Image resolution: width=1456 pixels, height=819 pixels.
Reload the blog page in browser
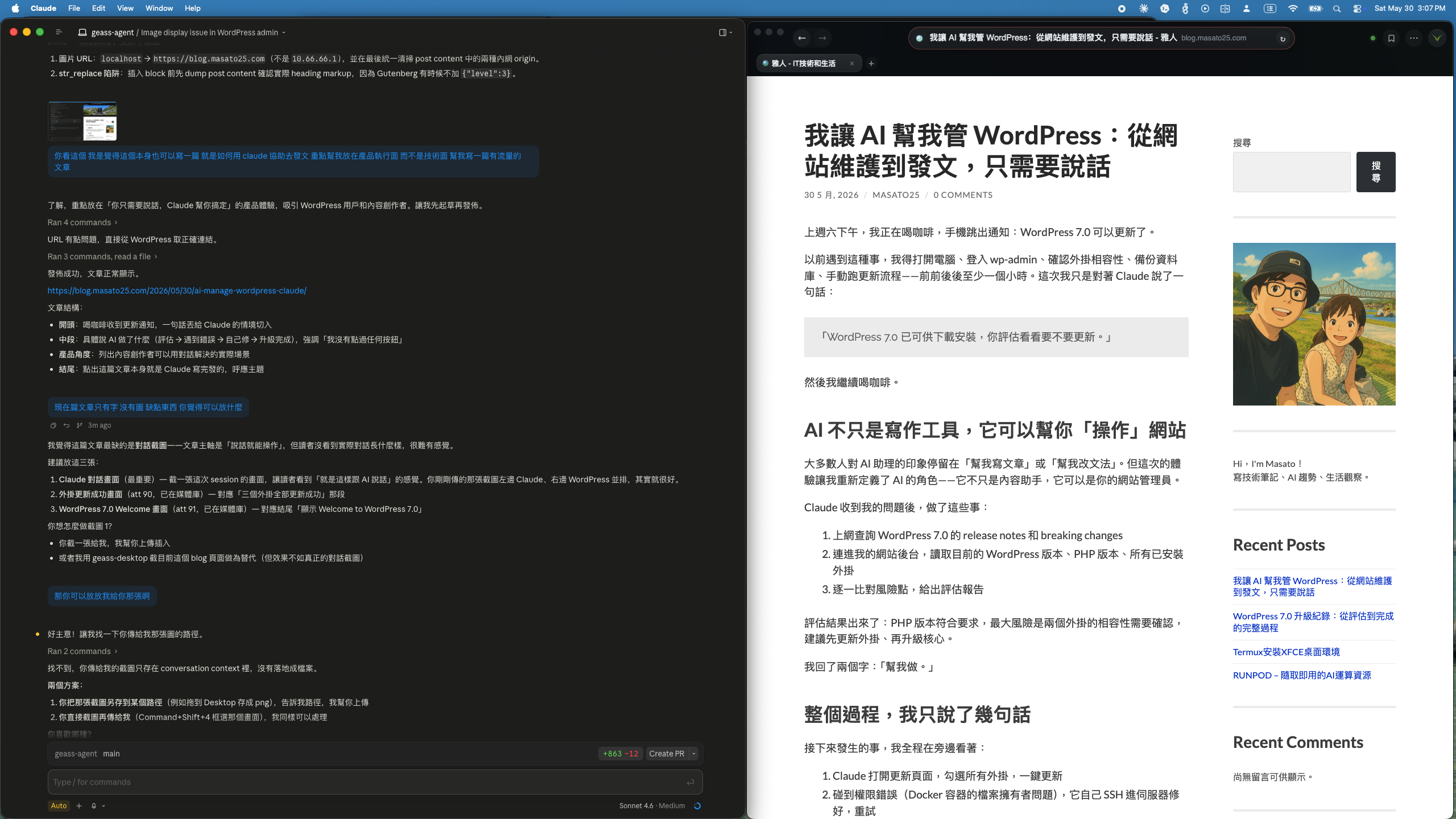click(1283, 39)
